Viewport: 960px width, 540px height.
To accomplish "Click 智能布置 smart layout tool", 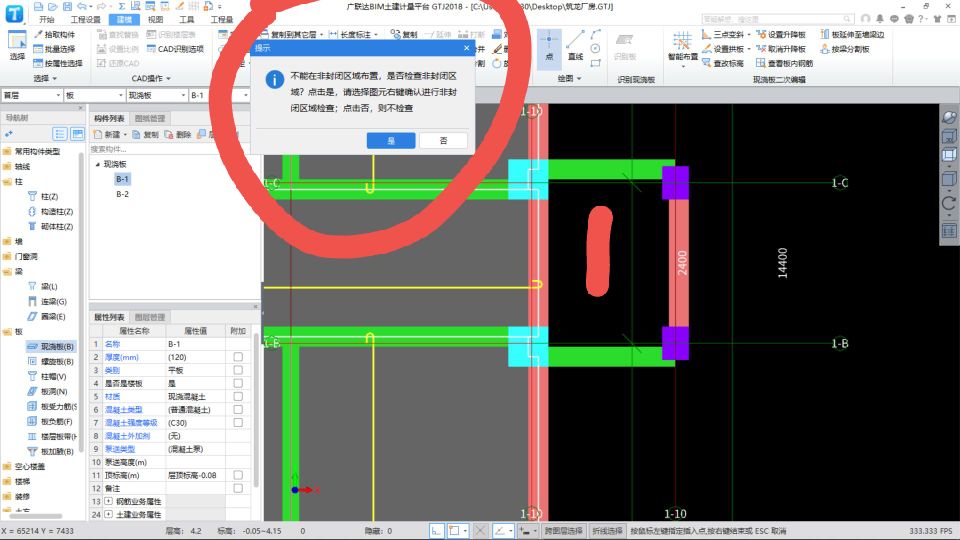I will 683,48.
